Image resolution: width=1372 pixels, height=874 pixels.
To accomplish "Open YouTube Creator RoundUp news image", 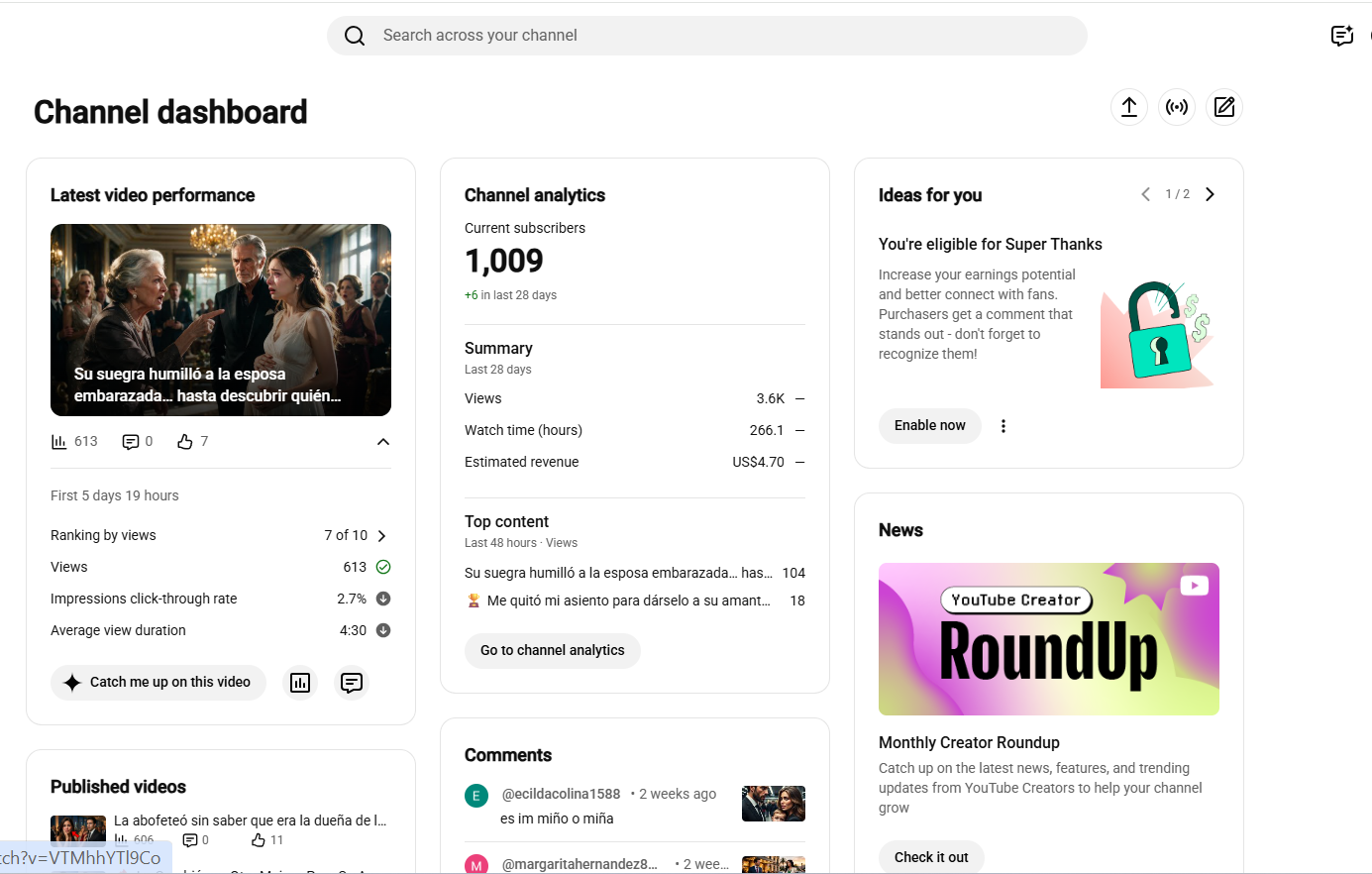I will tap(1049, 639).
